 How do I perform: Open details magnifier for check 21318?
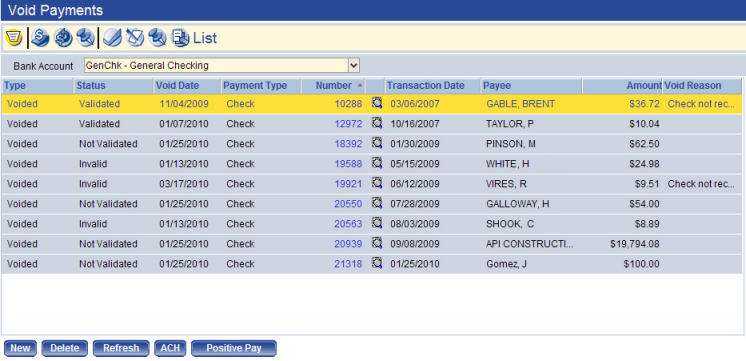tap(377, 263)
